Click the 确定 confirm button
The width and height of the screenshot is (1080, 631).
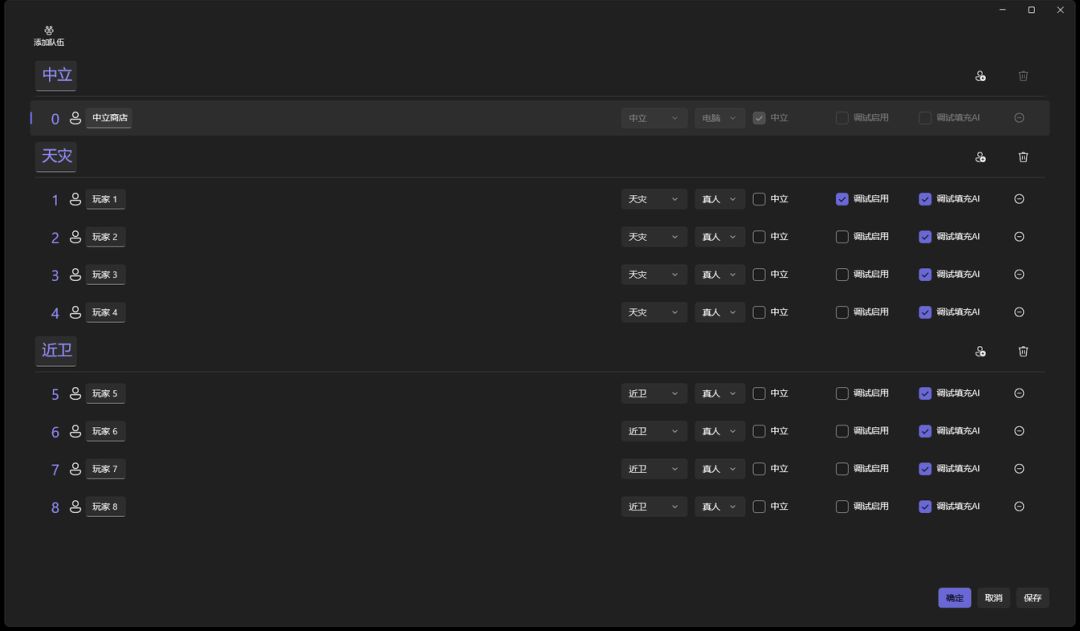point(954,598)
